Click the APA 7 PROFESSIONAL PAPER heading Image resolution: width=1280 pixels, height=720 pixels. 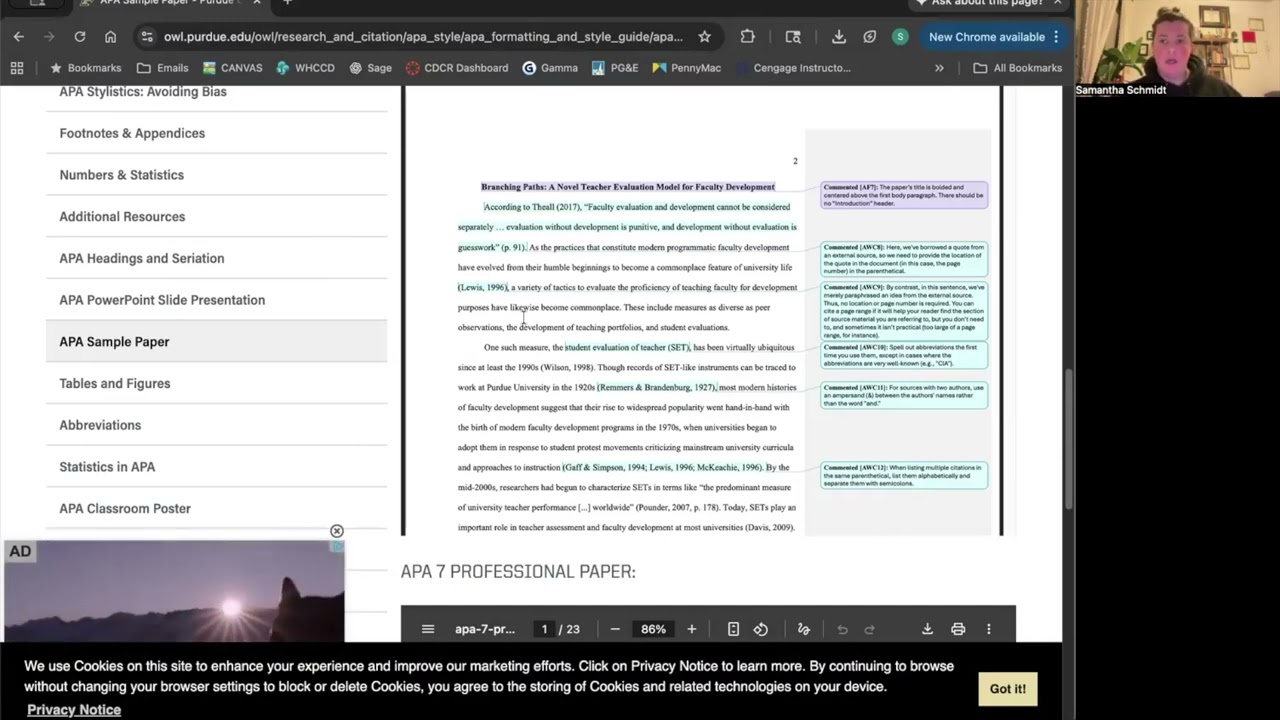pyautogui.click(x=518, y=572)
